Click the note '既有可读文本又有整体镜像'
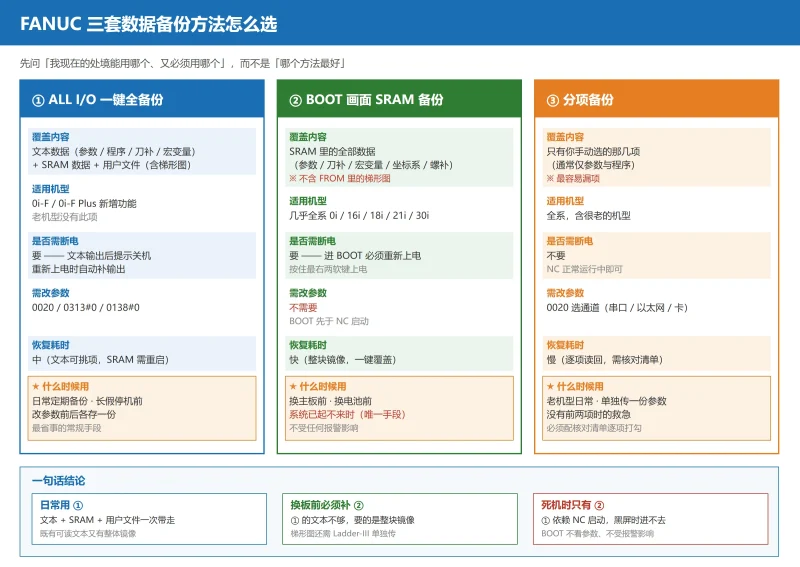Image resolution: width=800 pixels, height=567 pixels. click(88, 534)
